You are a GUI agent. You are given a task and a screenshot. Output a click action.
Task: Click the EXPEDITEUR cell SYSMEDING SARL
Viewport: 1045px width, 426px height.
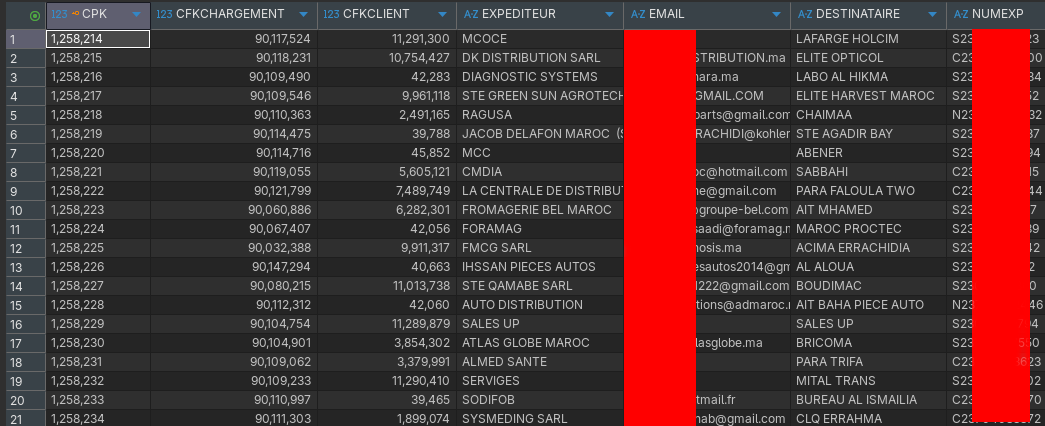pyautogui.click(x=540, y=419)
